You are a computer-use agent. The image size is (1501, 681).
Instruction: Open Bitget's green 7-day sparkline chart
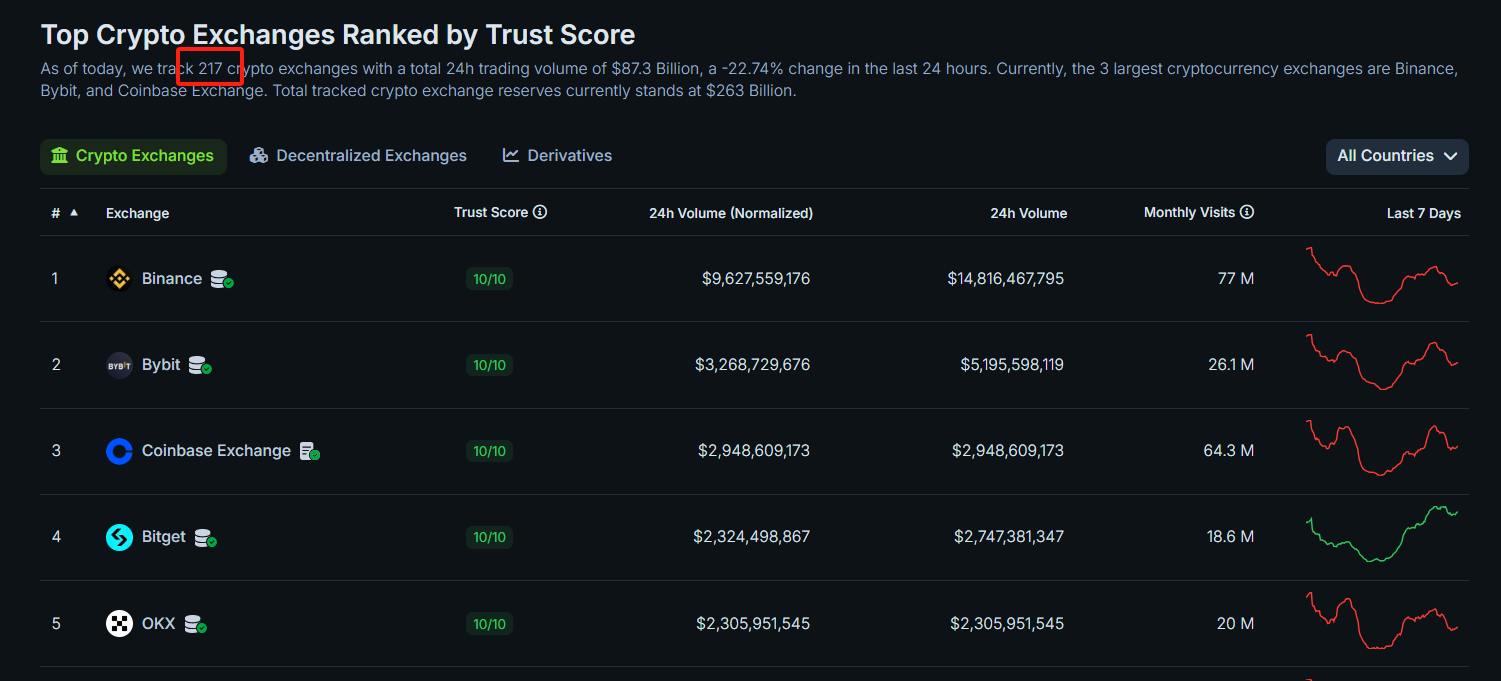tap(1383, 534)
